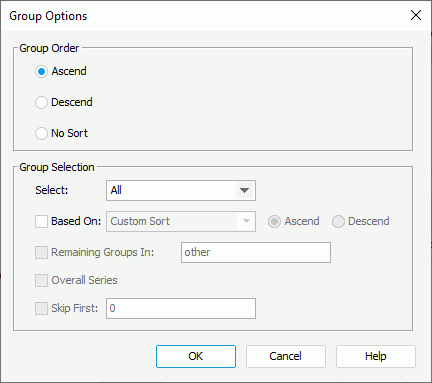Open Help for Group Options
This screenshot has width=432, height=383.
pos(376,356)
